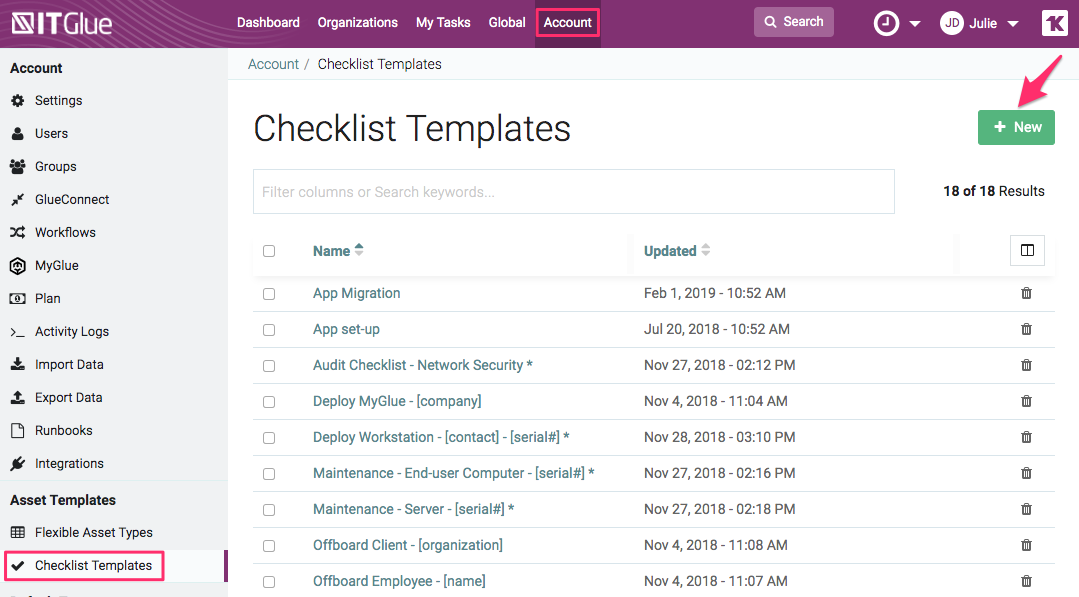Viewport: 1079px width, 597px height.
Task: Delete the Deploy Workstation template
Action: point(1027,437)
